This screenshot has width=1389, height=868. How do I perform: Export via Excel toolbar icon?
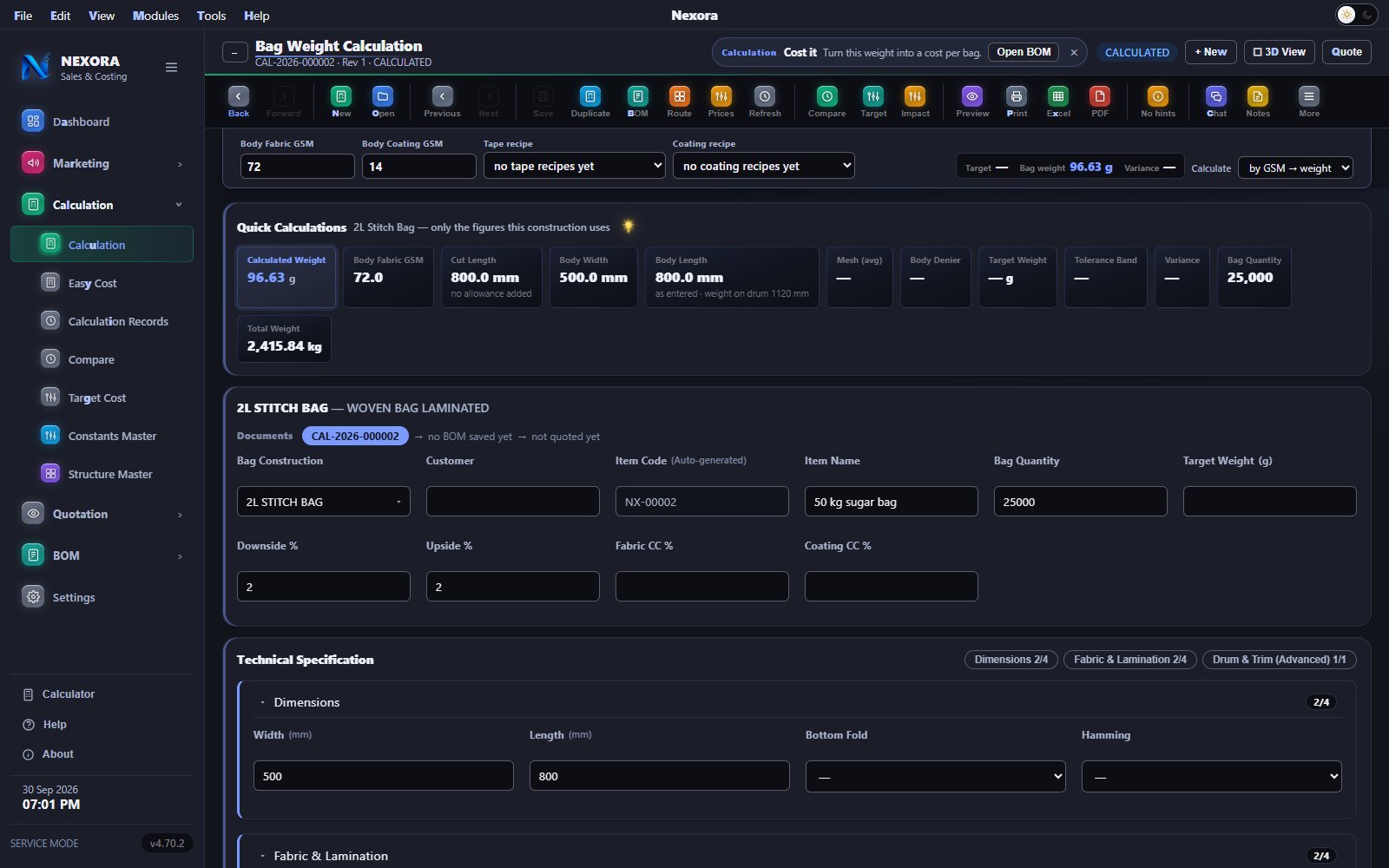1058,96
